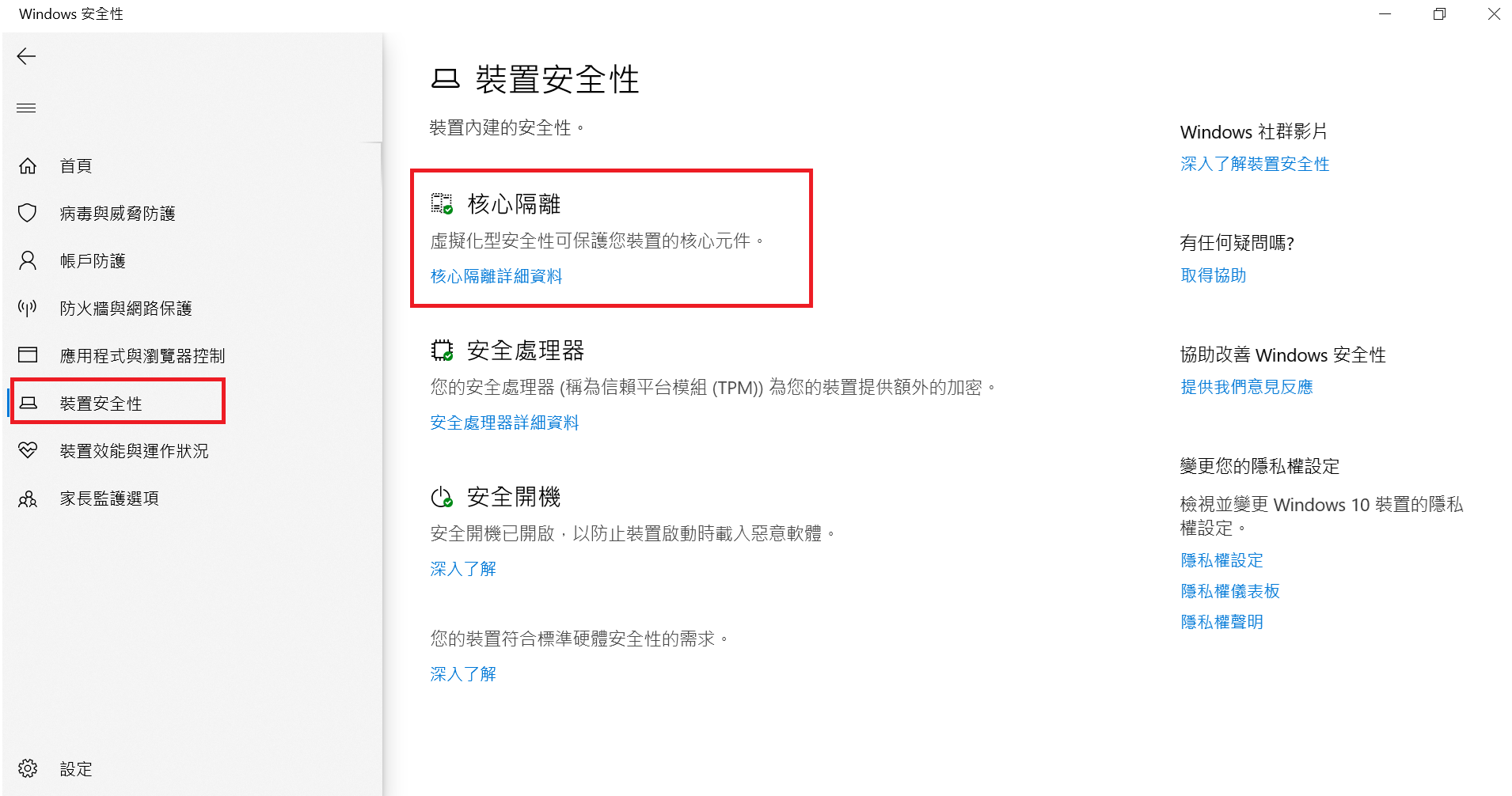
Task: Open 安全處理器詳細資料 link
Action: 503,422
